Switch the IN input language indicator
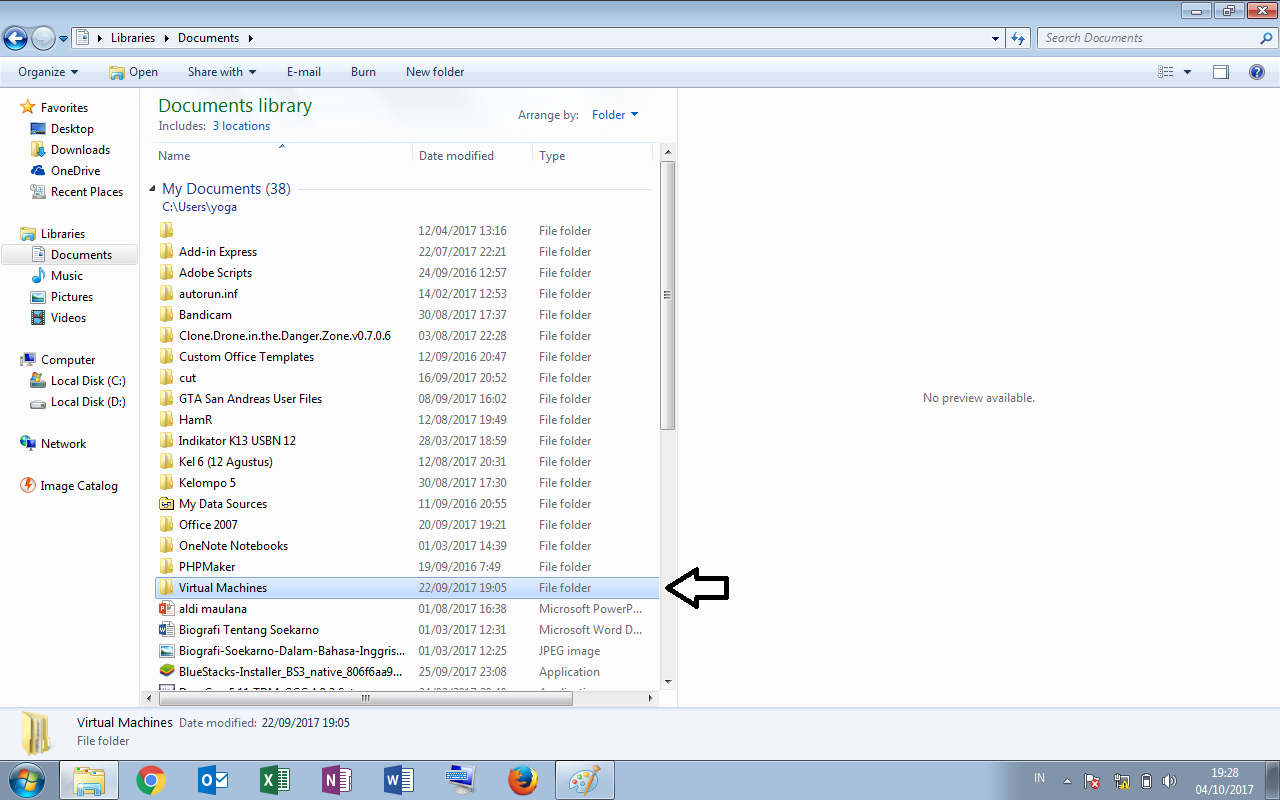This screenshot has width=1280, height=800. coord(1038,777)
